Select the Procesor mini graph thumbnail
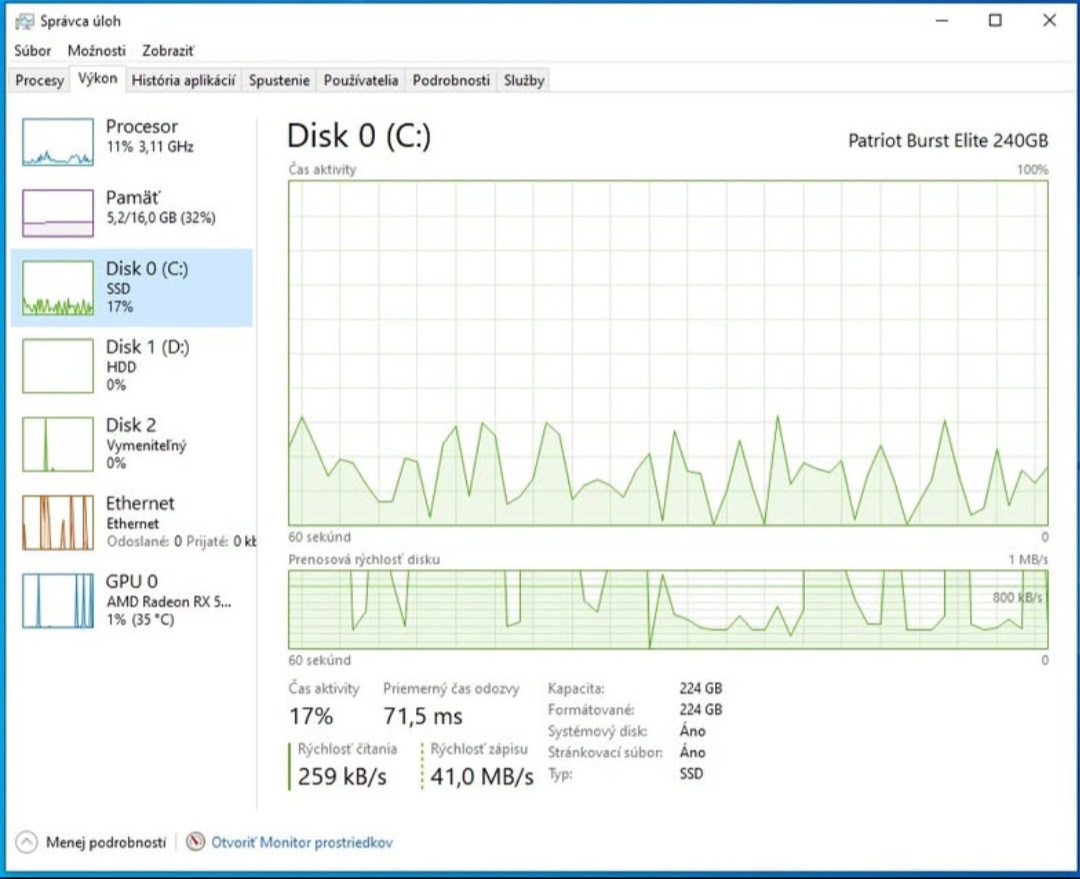The height and width of the screenshot is (879, 1080). pyautogui.click(x=57, y=141)
